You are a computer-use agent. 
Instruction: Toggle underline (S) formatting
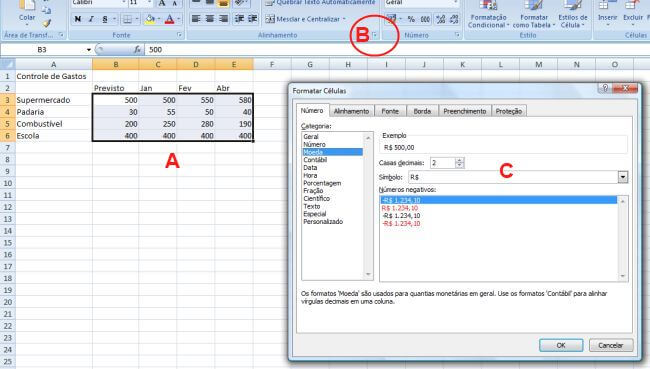(x=105, y=19)
